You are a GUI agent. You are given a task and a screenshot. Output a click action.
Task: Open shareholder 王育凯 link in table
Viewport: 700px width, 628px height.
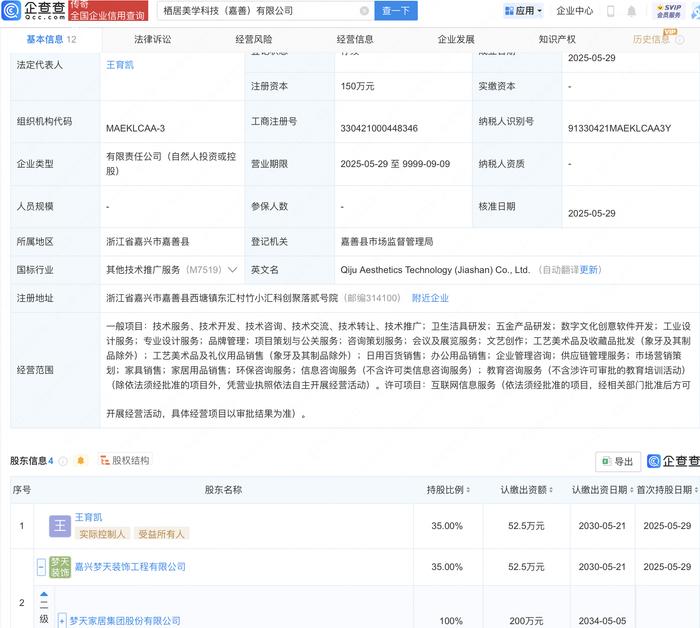(88, 517)
